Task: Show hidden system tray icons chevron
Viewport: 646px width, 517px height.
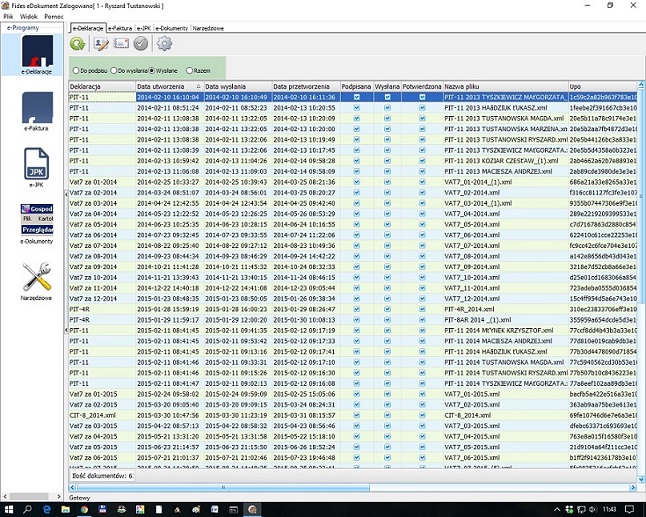Action: [x=557, y=510]
